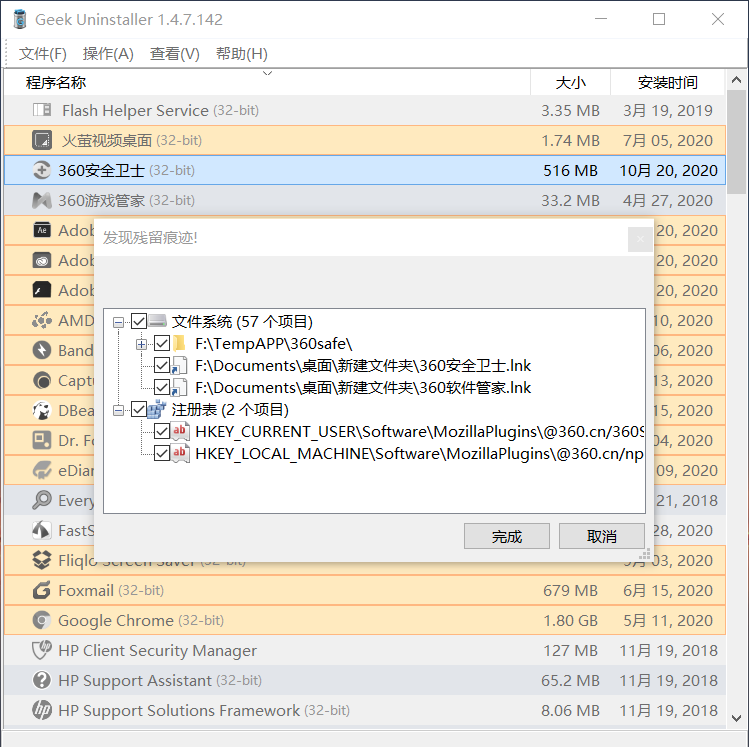Select the Foxmail (32-bit) row name
The width and height of the screenshot is (749, 747).
(111, 590)
